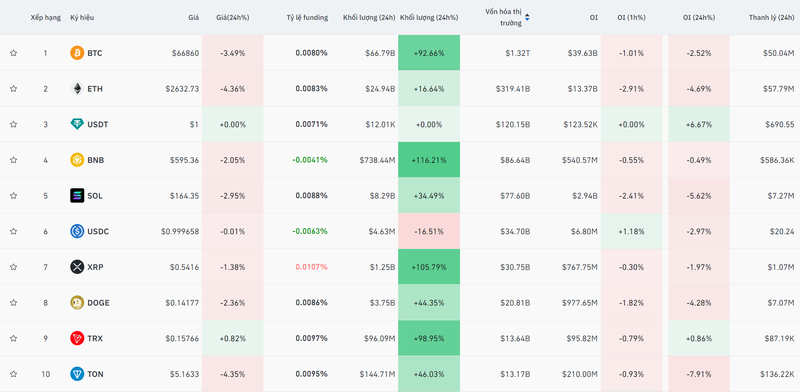Toggle the favorite star for BTC
This screenshot has width=800, height=392.
click(x=13, y=53)
